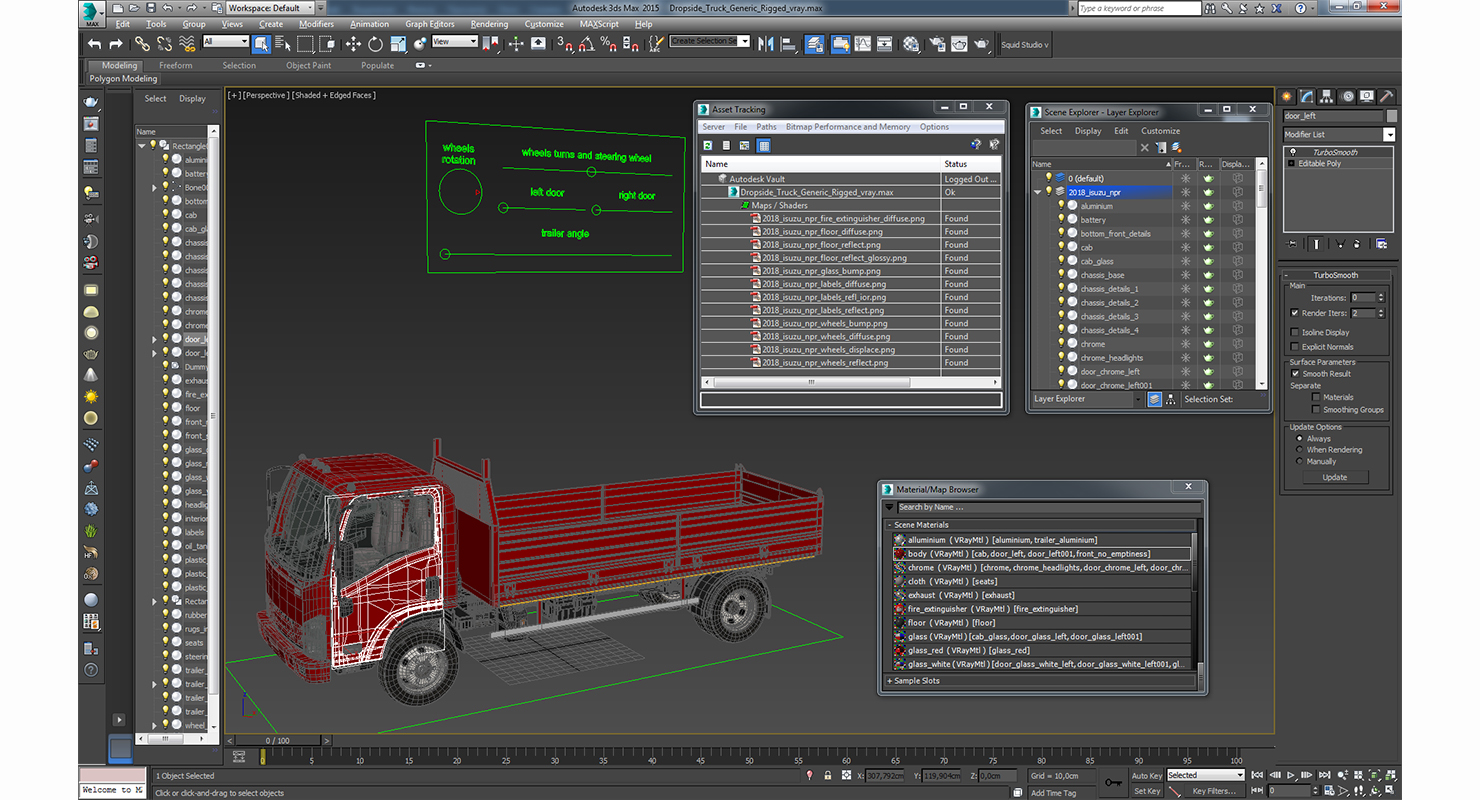
Task: Enable Separate by Smoothing Groups checkbox
Action: (x=1315, y=410)
